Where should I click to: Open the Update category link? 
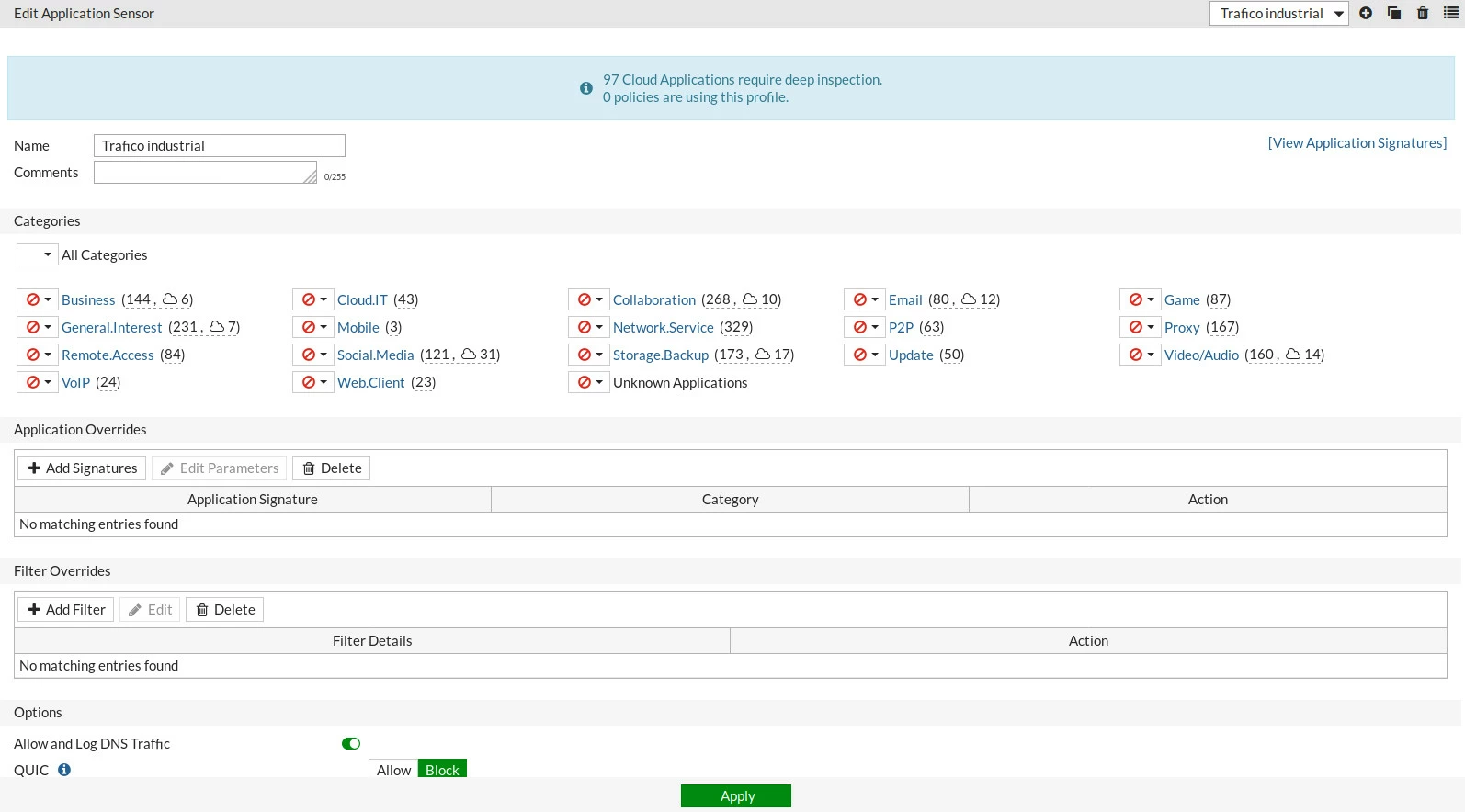[911, 355]
